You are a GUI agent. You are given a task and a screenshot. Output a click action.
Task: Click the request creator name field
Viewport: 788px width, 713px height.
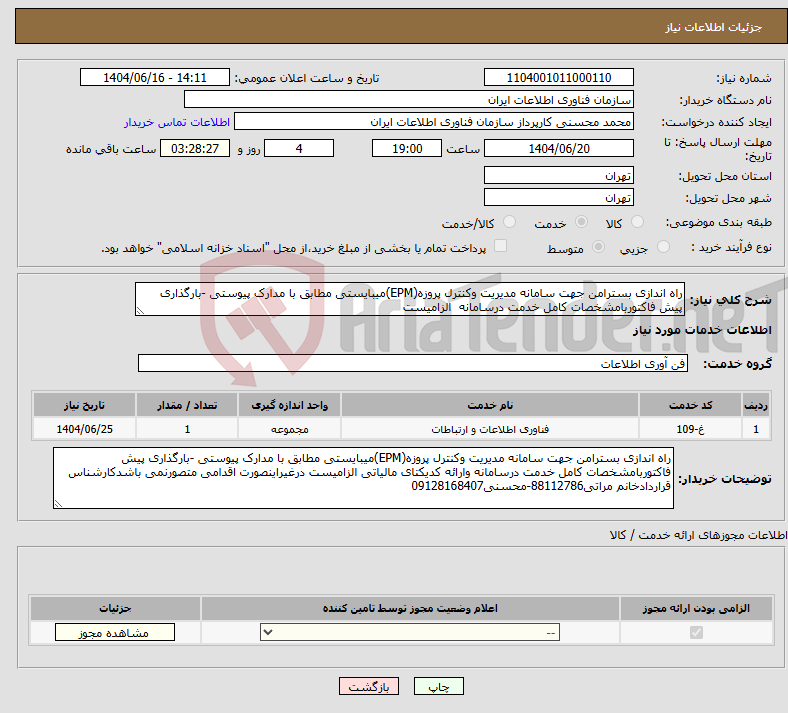(434, 122)
